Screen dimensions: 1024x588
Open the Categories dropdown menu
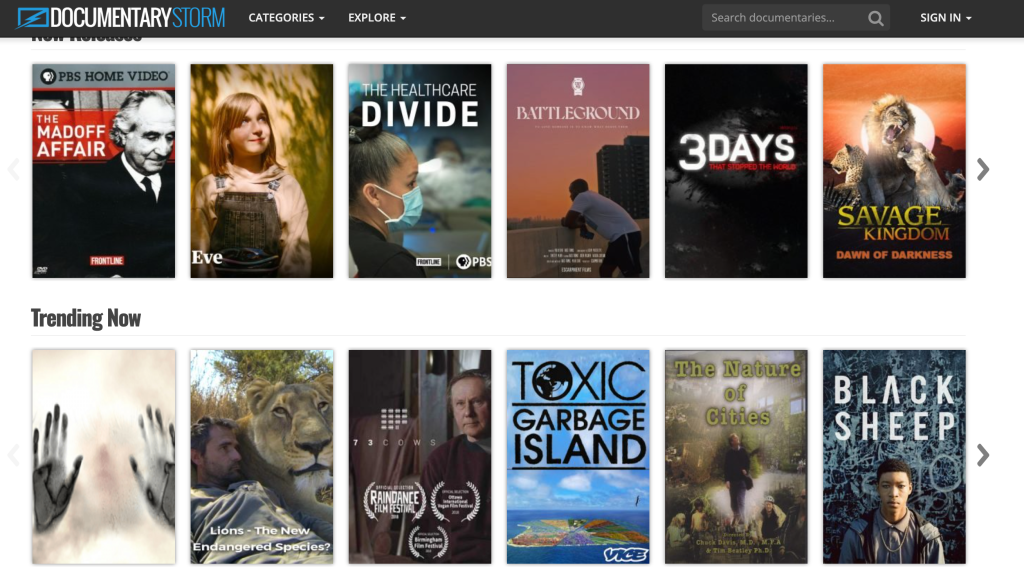click(286, 18)
